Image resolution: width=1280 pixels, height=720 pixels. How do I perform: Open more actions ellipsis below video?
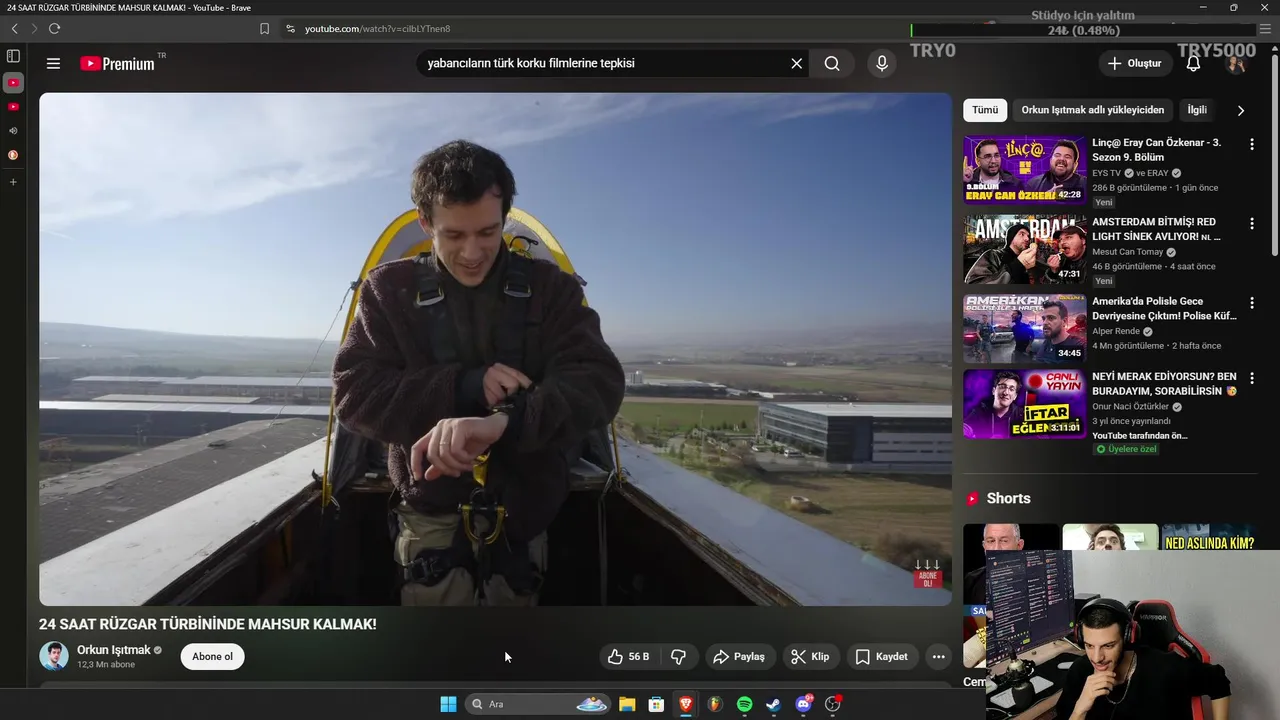click(938, 657)
